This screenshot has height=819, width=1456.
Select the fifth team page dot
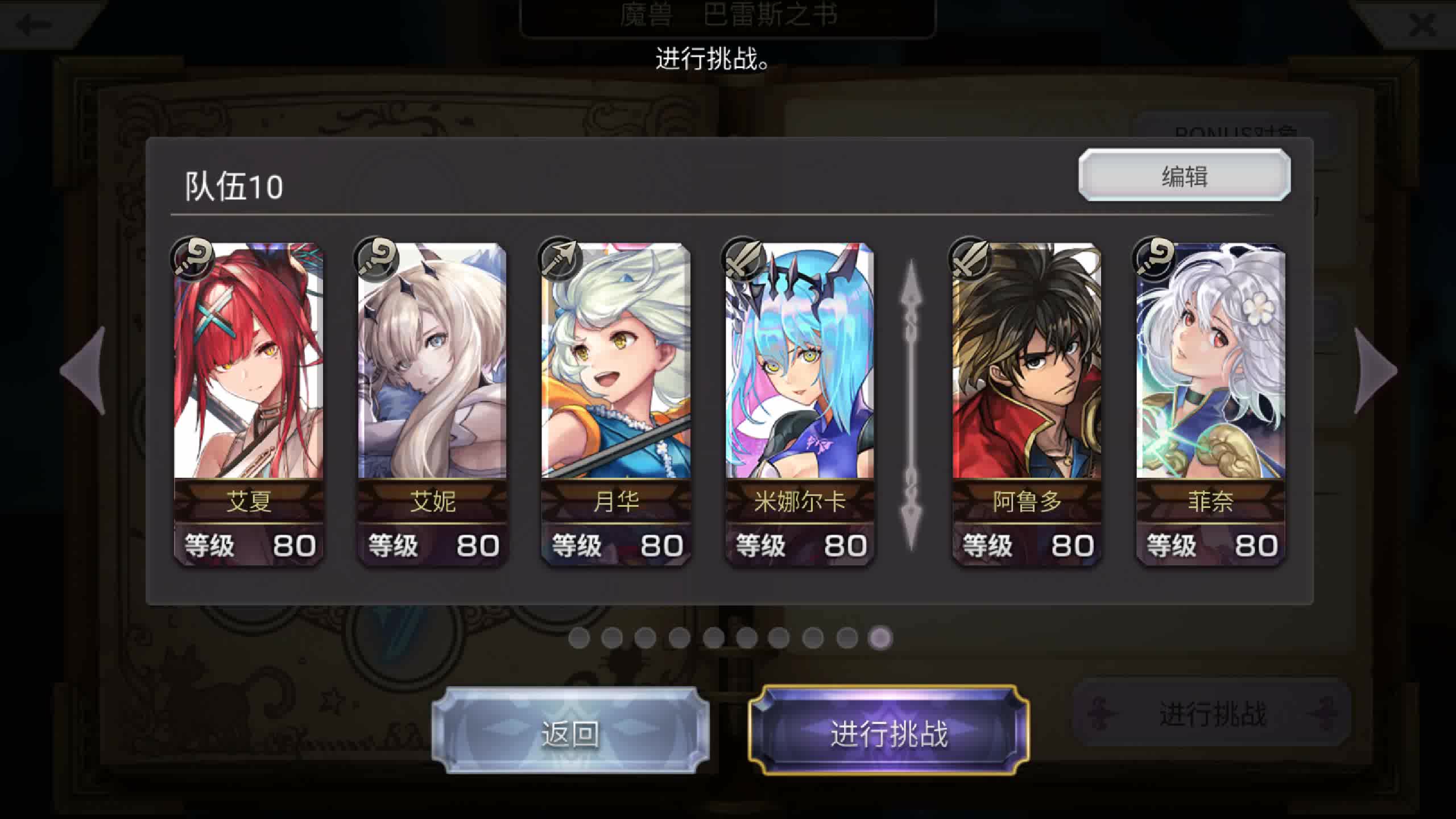pos(713,638)
